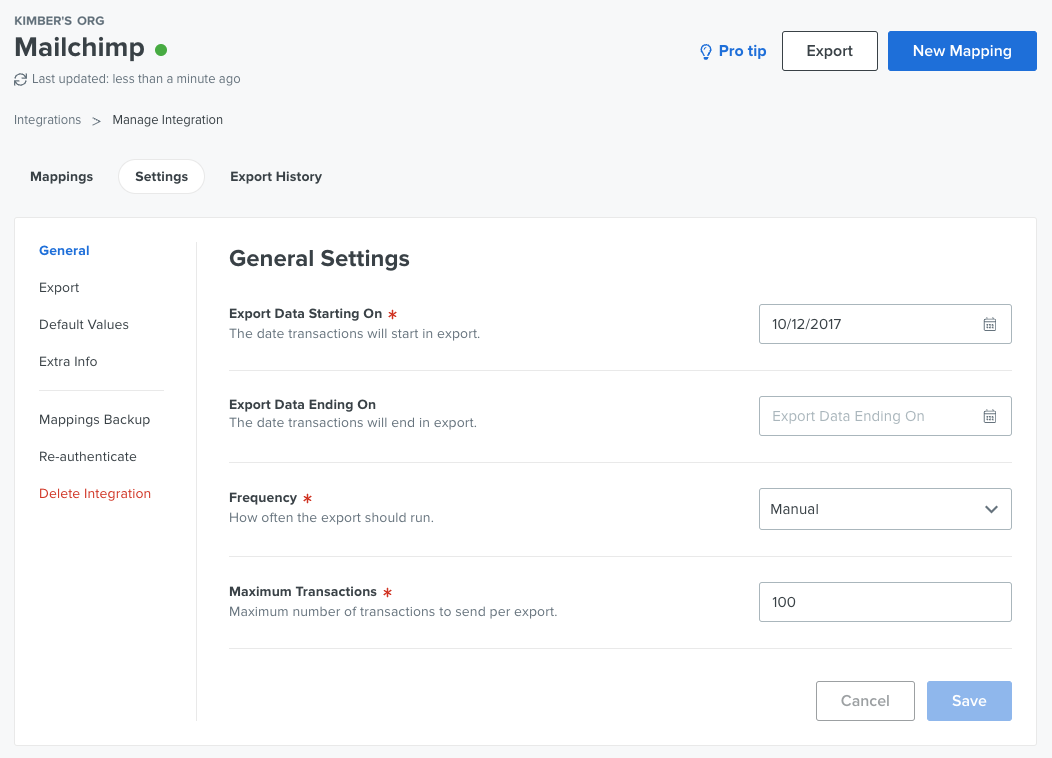Viewport: 1052px width, 758px height.
Task: Open Extra Info settings section
Action: (x=68, y=362)
